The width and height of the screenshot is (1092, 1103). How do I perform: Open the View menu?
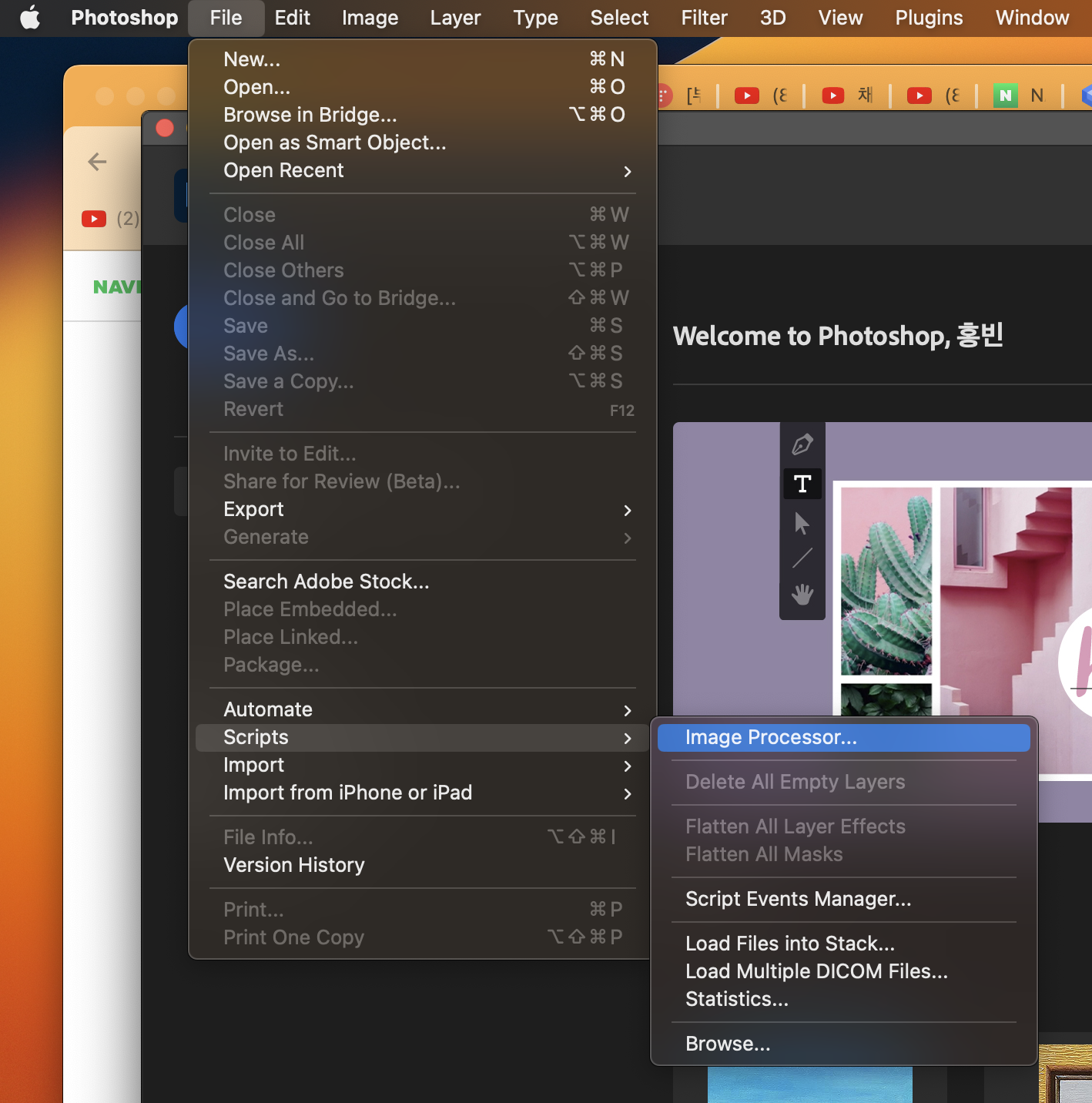(841, 17)
